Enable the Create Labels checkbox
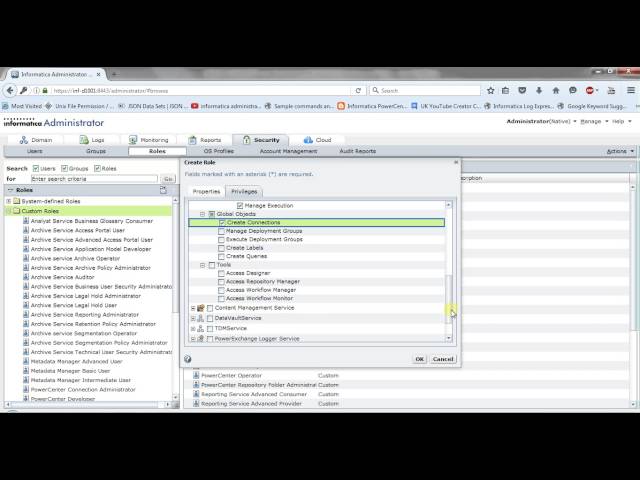Image resolution: width=640 pixels, height=480 pixels. point(221,248)
